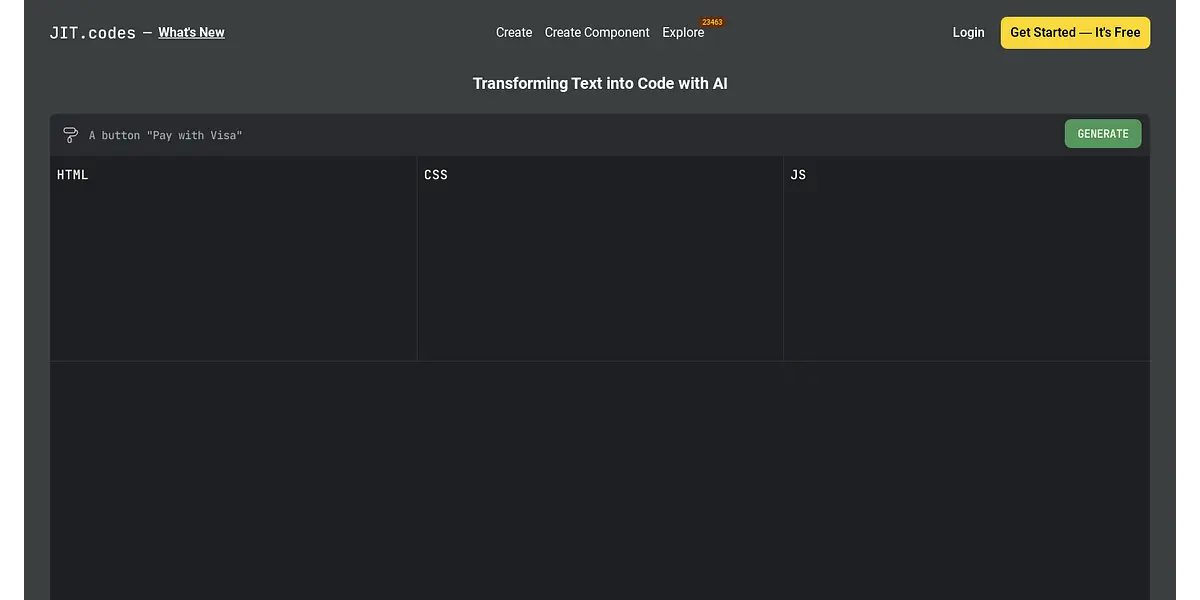The image size is (1200, 600).
Task: Click the divider between HTML and CSS panels
Action: [x=417, y=258]
